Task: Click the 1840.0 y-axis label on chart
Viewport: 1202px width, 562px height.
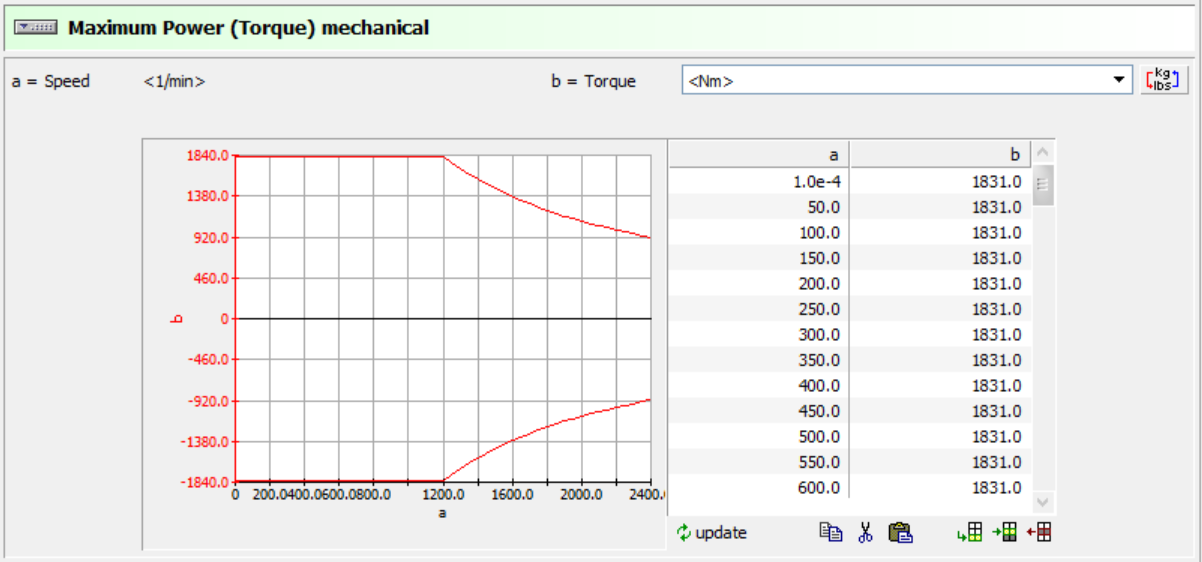Action: pos(207,155)
